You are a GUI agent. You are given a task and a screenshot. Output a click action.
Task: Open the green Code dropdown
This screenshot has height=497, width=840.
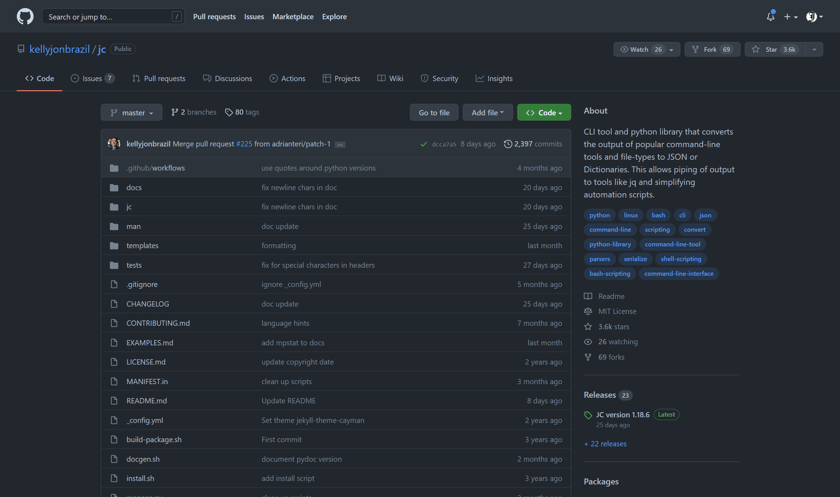point(544,112)
